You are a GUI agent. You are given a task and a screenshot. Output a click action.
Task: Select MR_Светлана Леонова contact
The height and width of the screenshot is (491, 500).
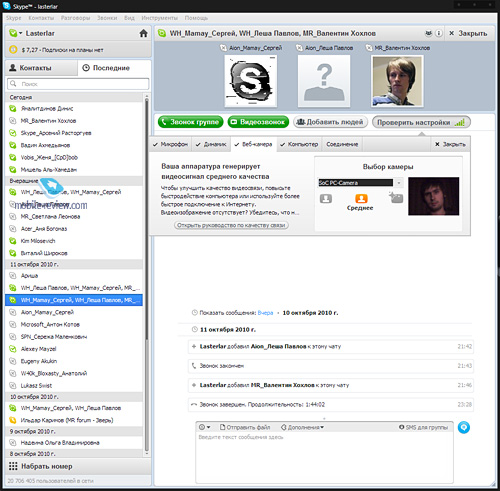[x=74, y=217]
